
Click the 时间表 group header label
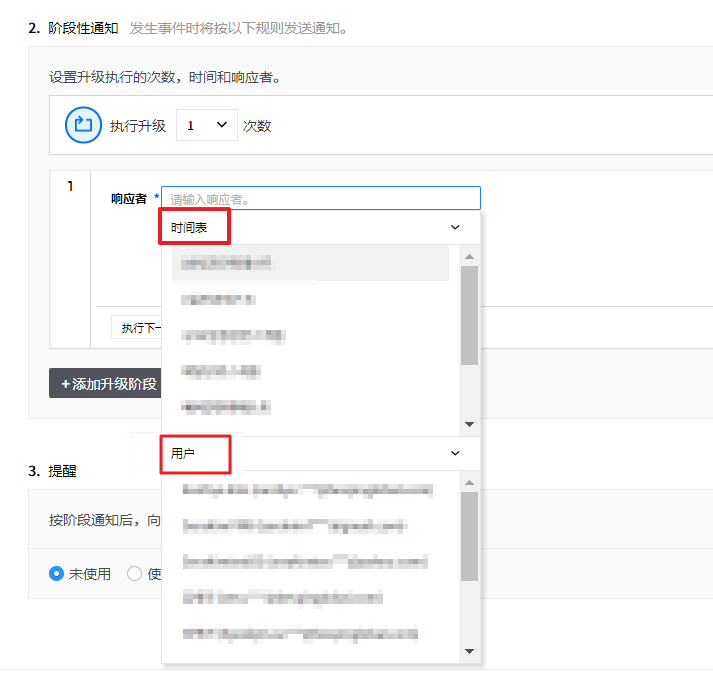[189, 228]
